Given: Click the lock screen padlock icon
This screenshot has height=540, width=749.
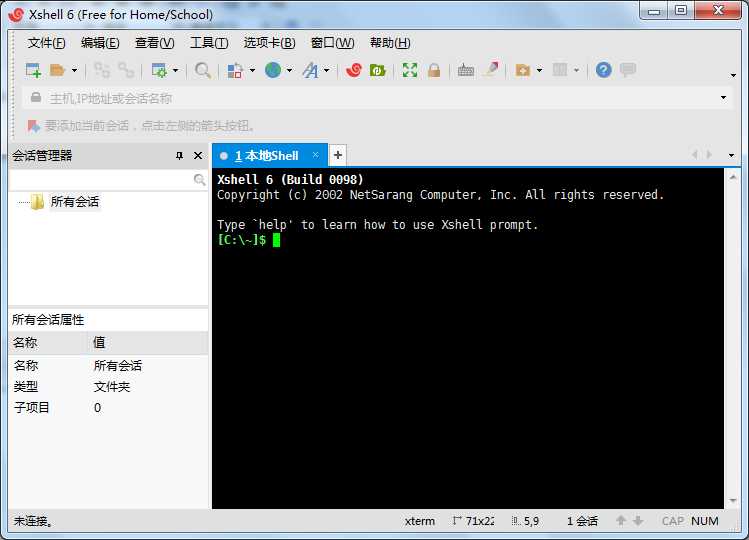Looking at the screenshot, I should coord(434,70).
